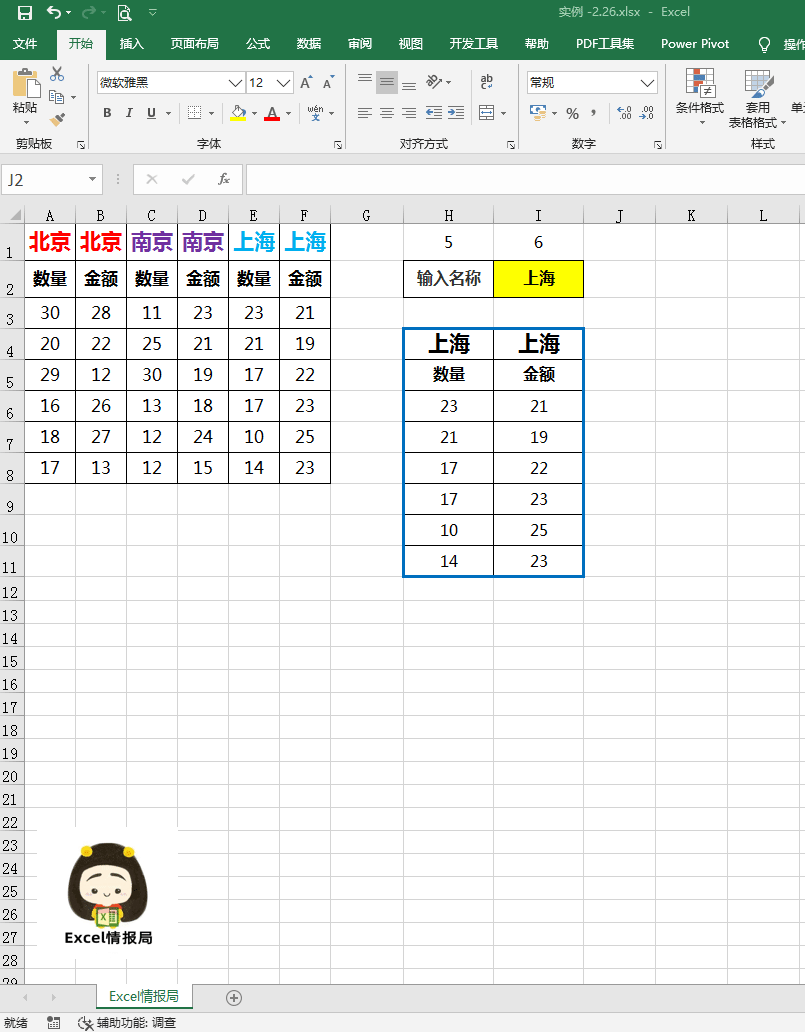Select the yellow cell containing 上海
Screen dimensions: 805x1032
tap(538, 279)
